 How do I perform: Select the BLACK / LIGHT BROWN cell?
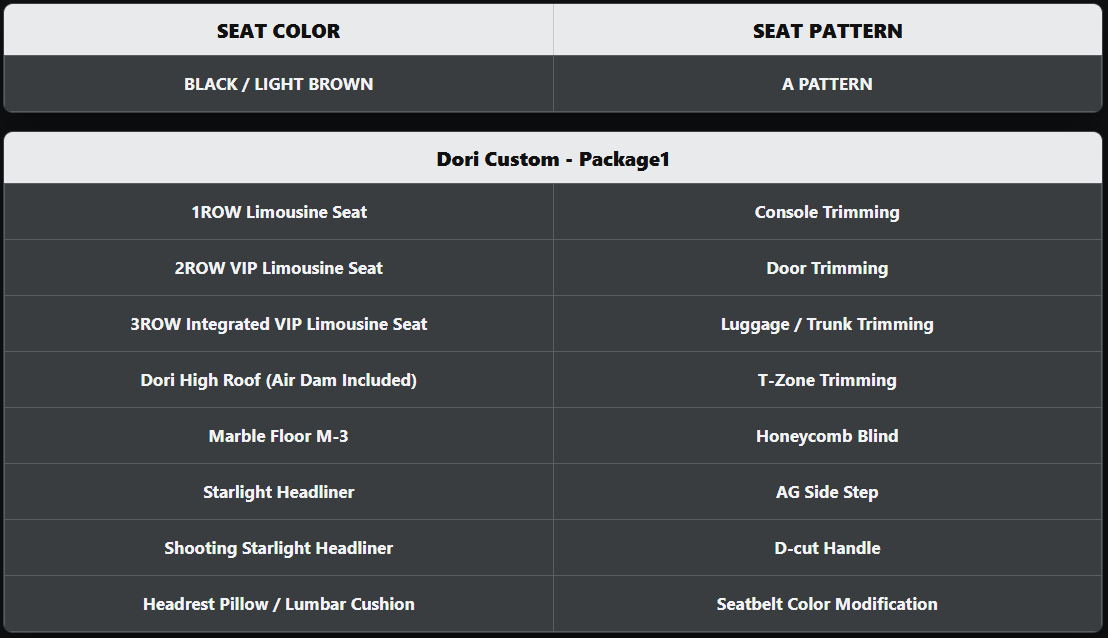[x=278, y=84]
